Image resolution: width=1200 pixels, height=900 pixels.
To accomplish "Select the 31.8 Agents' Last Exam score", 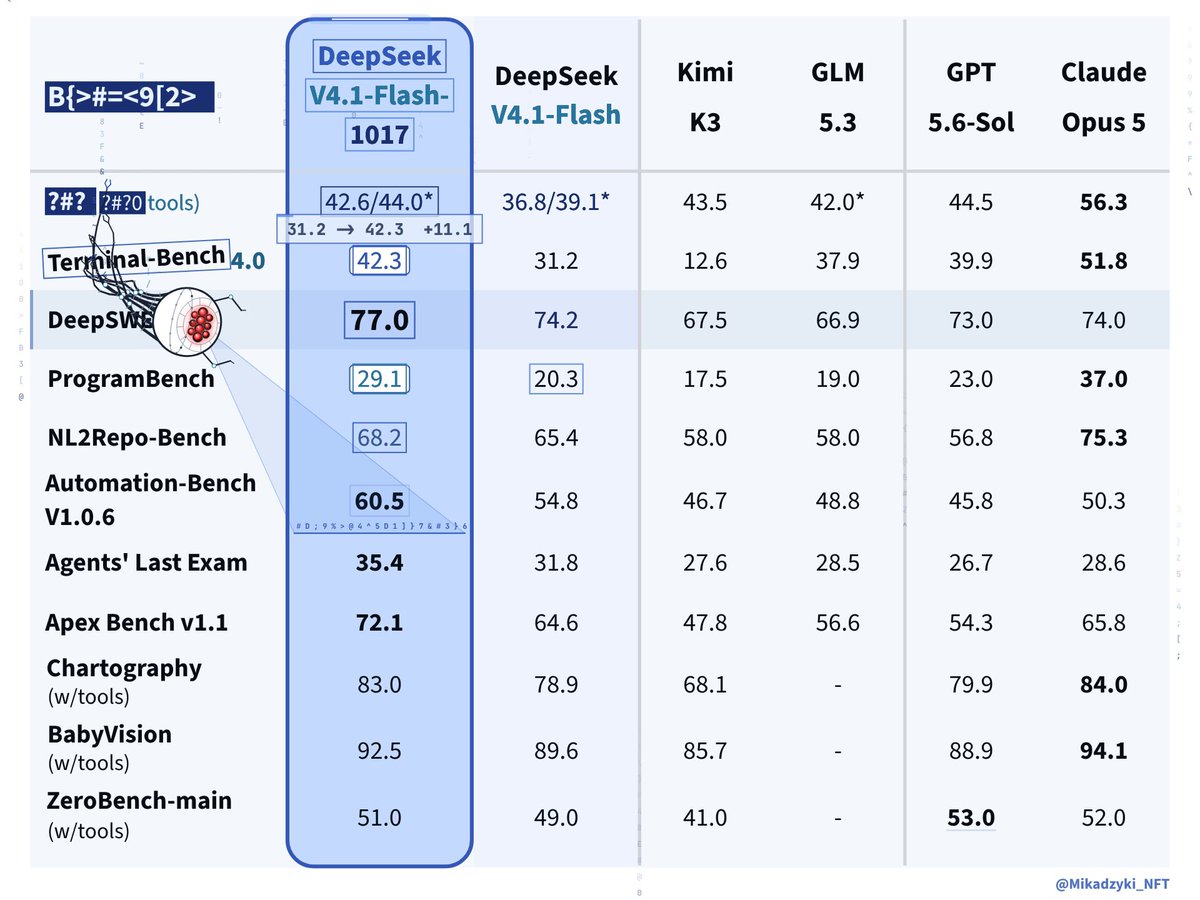I will pos(555,562).
